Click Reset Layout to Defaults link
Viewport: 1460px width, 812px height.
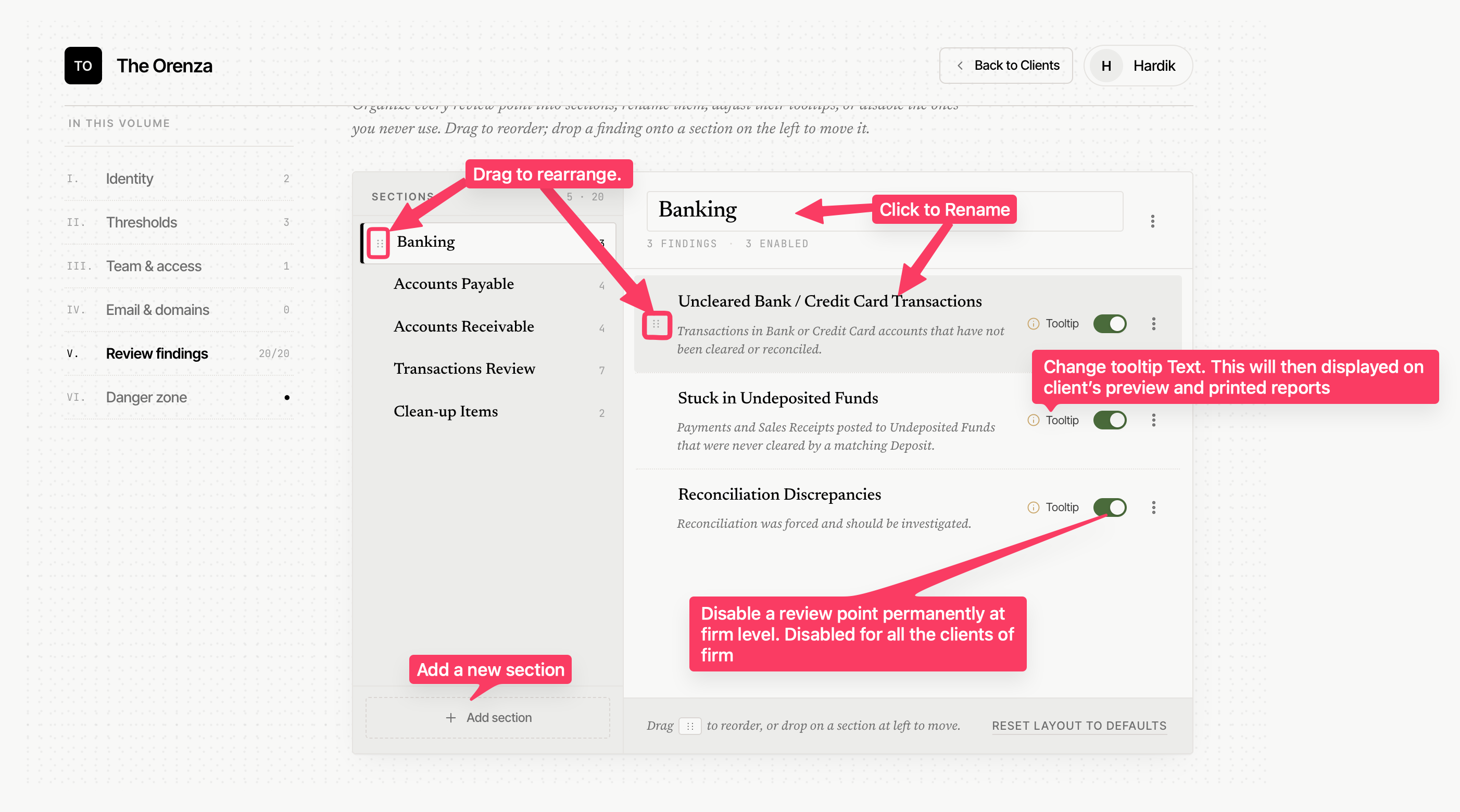click(x=1078, y=726)
